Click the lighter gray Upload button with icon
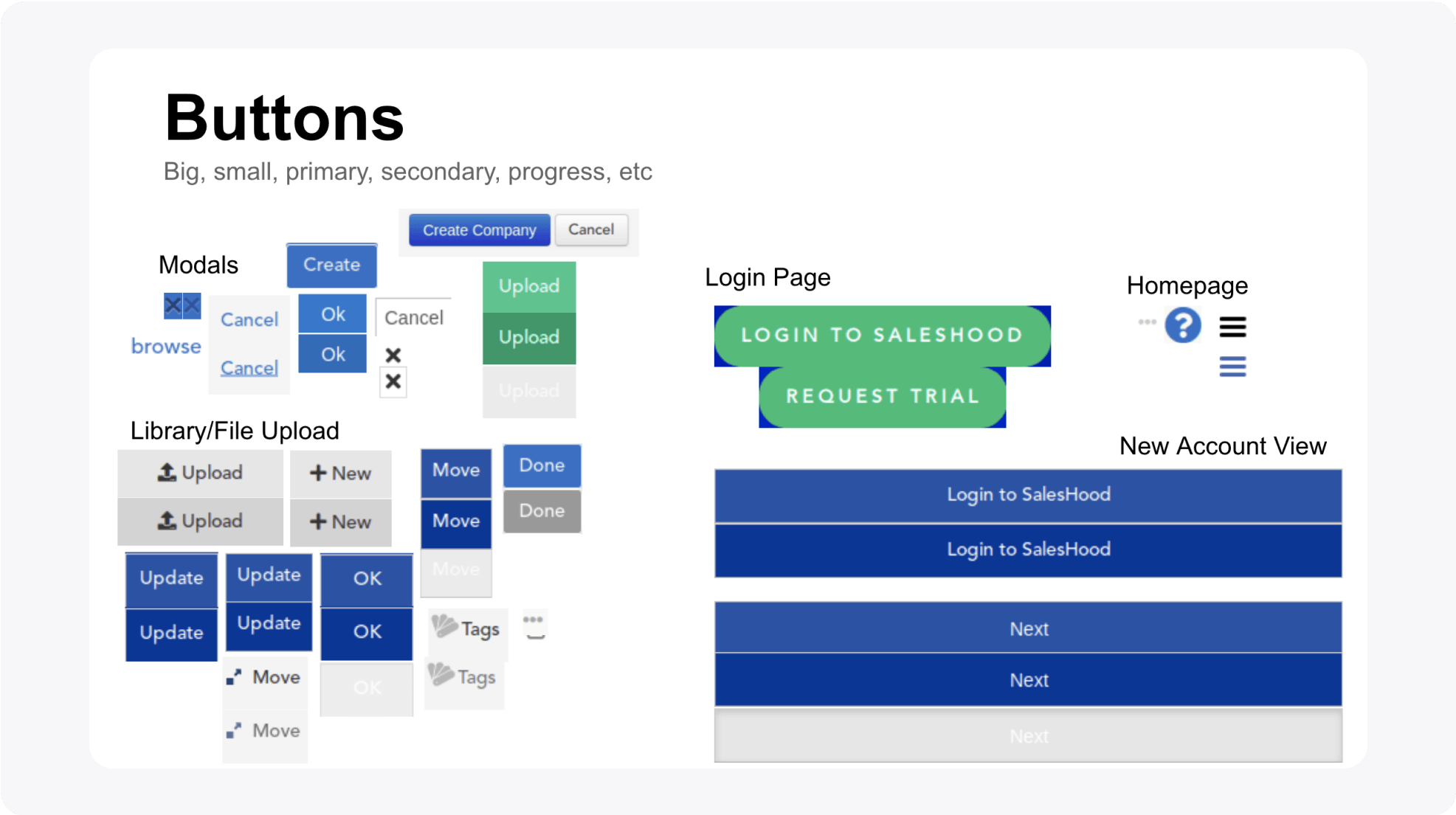 click(200, 473)
